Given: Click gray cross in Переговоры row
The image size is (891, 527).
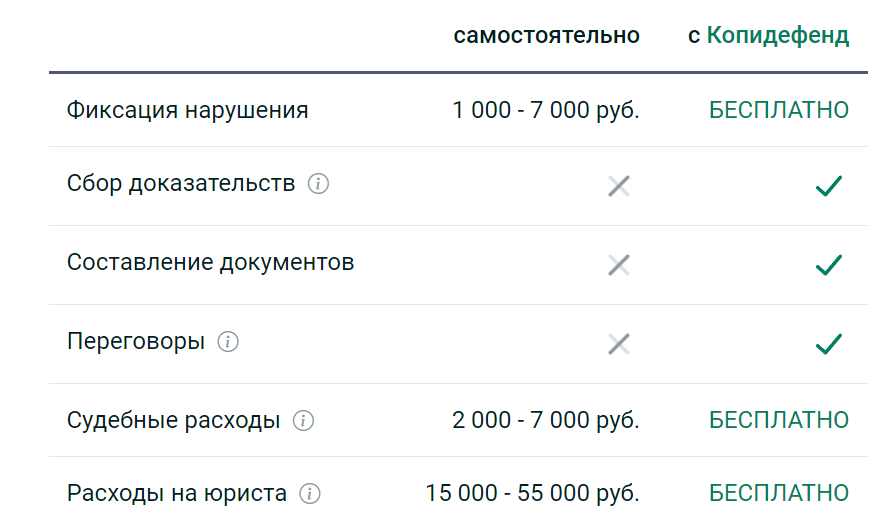Looking at the screenshot, I should [619, 344].
